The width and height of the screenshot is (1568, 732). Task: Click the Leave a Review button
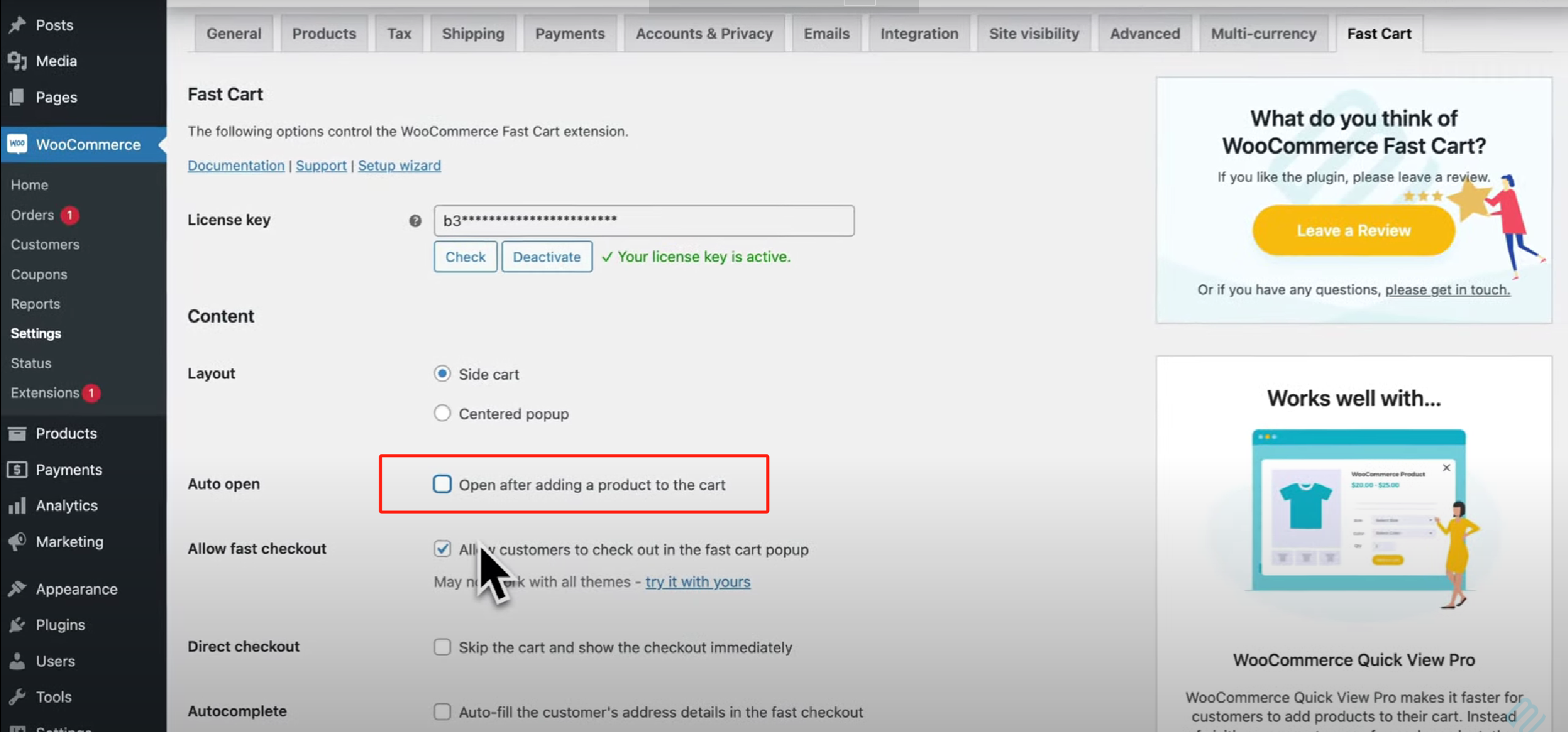pos(1353,230)
